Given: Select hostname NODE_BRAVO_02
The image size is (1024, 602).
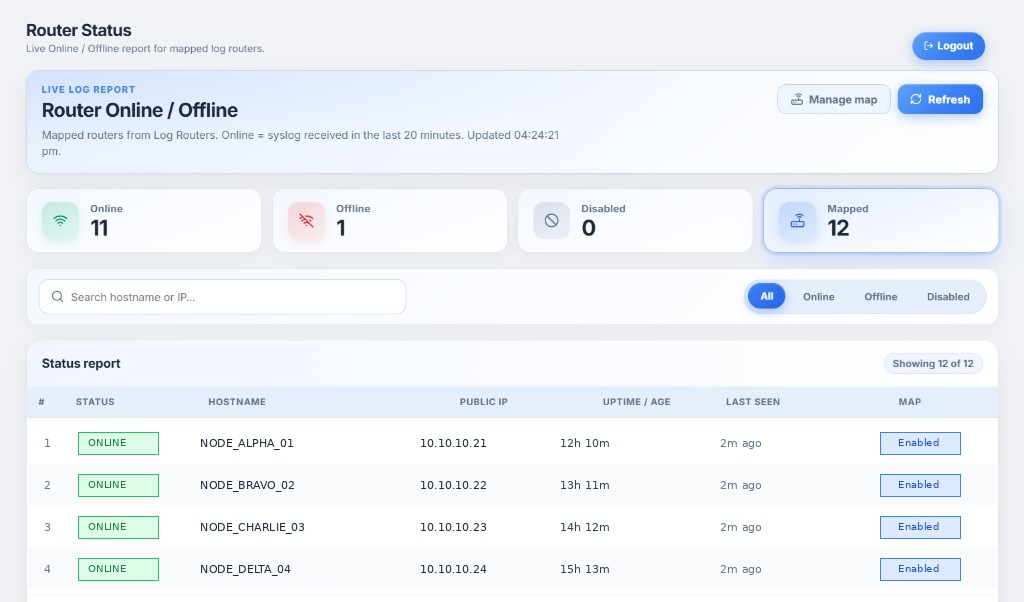Looking at the screenshot, I should [248, 485].
